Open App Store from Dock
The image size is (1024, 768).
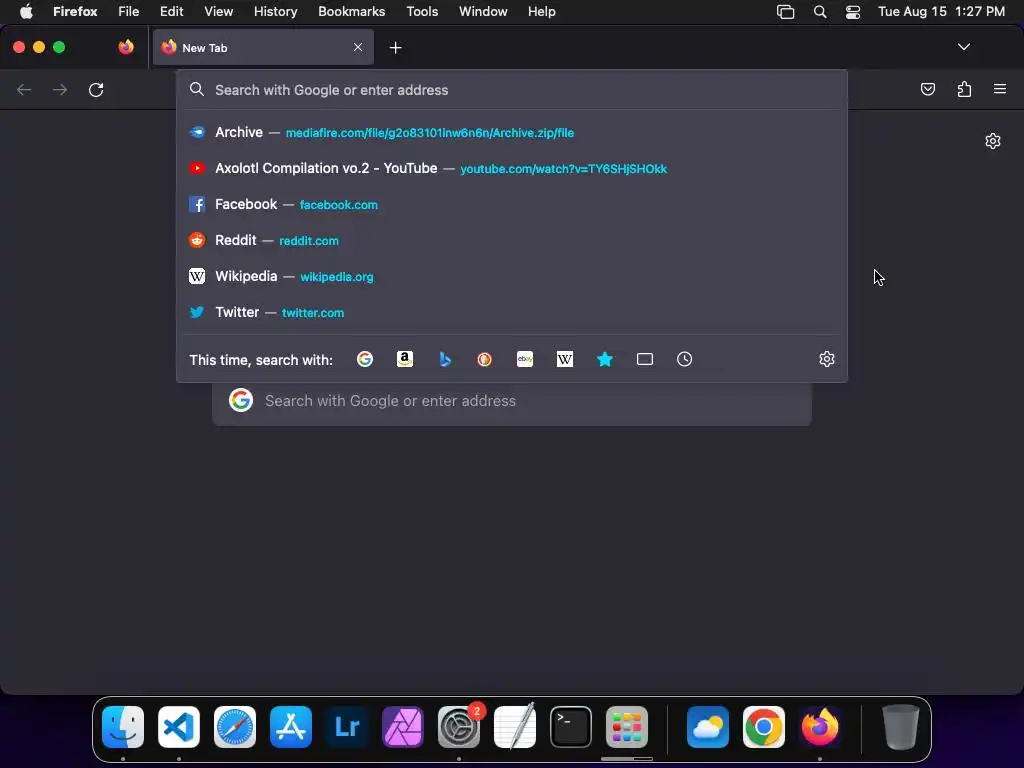[x=291, y=727]
